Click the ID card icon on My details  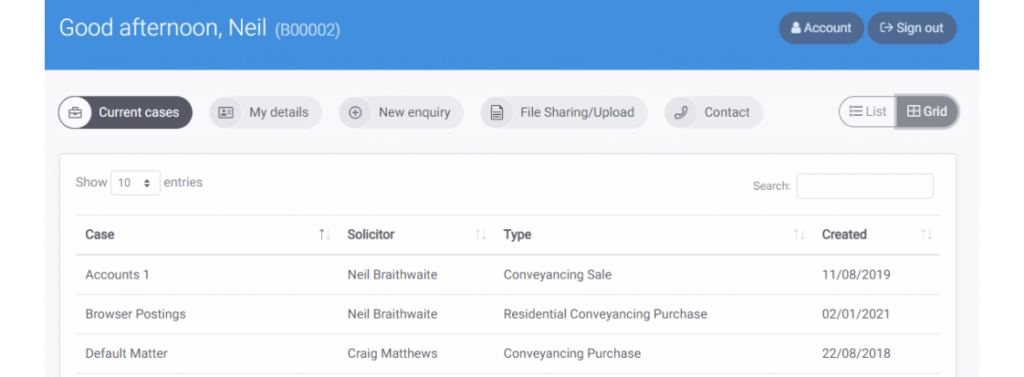click(x=226, y=112)
